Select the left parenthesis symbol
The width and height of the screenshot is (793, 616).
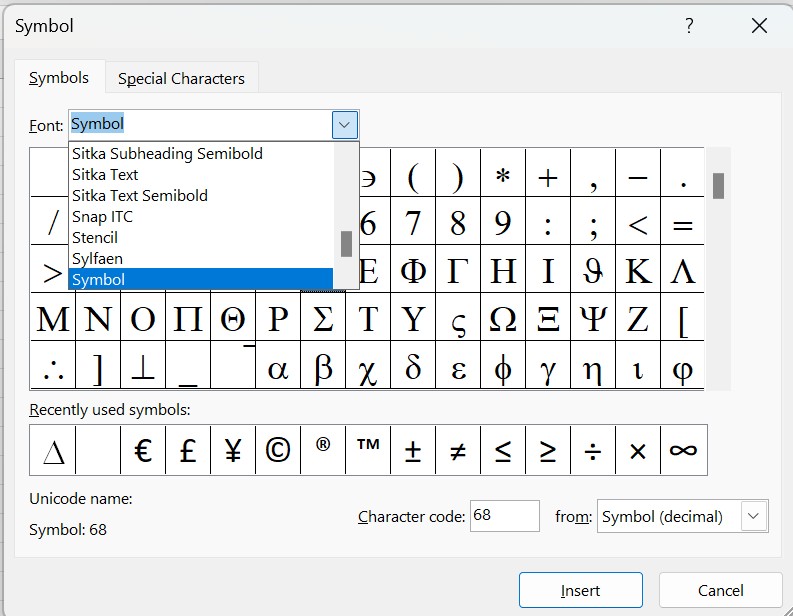413,172
